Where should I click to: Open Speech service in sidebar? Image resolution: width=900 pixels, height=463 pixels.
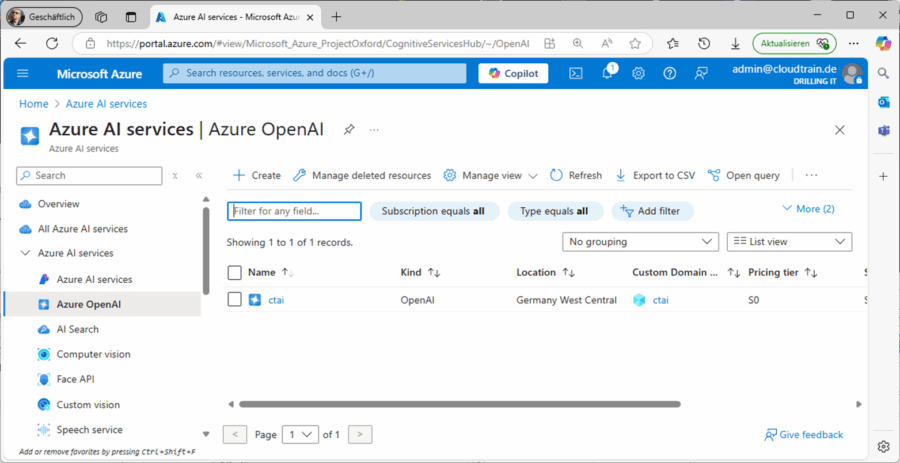(x=89, y=430)
